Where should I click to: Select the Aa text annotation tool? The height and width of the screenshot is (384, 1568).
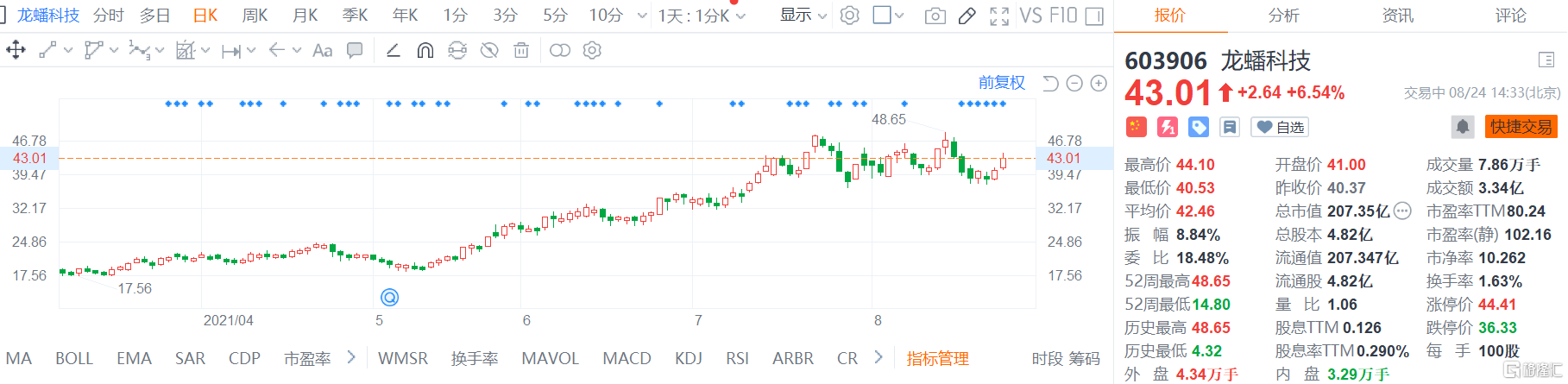pyautogui.click(x=323, y=51)
